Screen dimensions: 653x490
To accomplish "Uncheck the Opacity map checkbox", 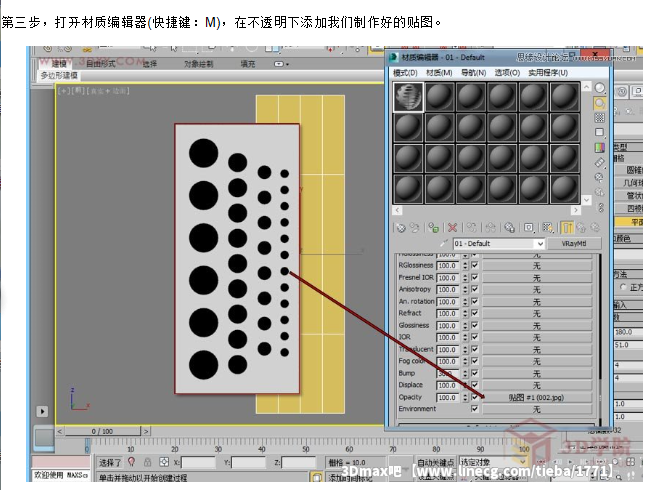I will coord(475,397).
